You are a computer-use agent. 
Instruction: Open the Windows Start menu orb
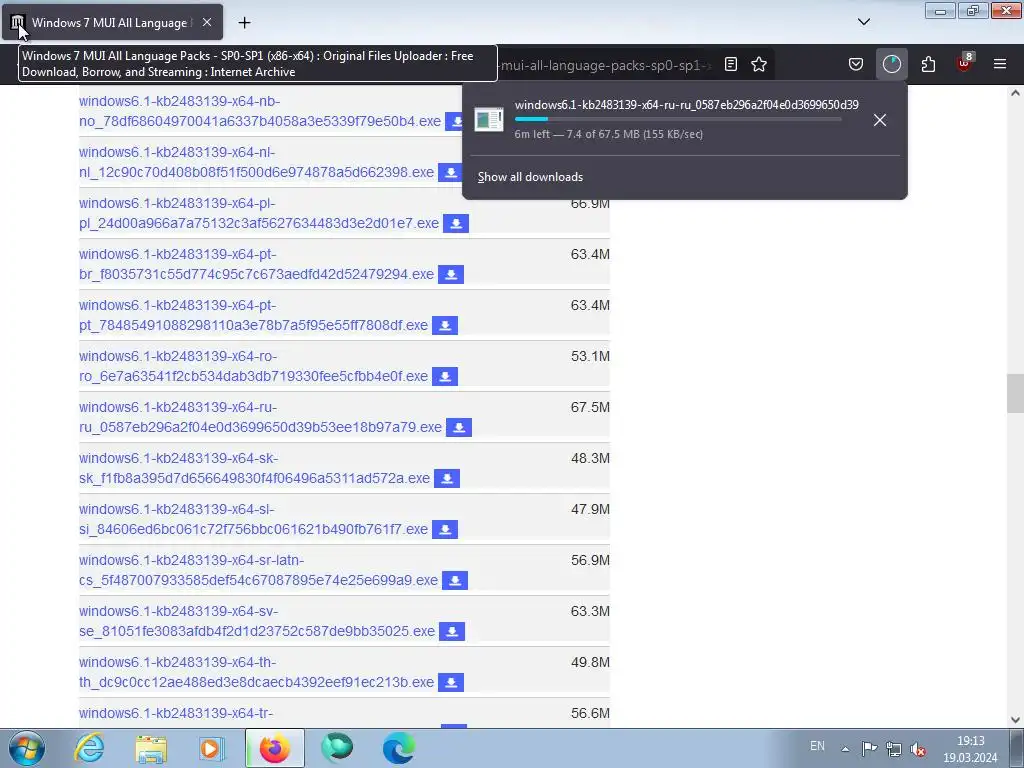pos(26,748)
